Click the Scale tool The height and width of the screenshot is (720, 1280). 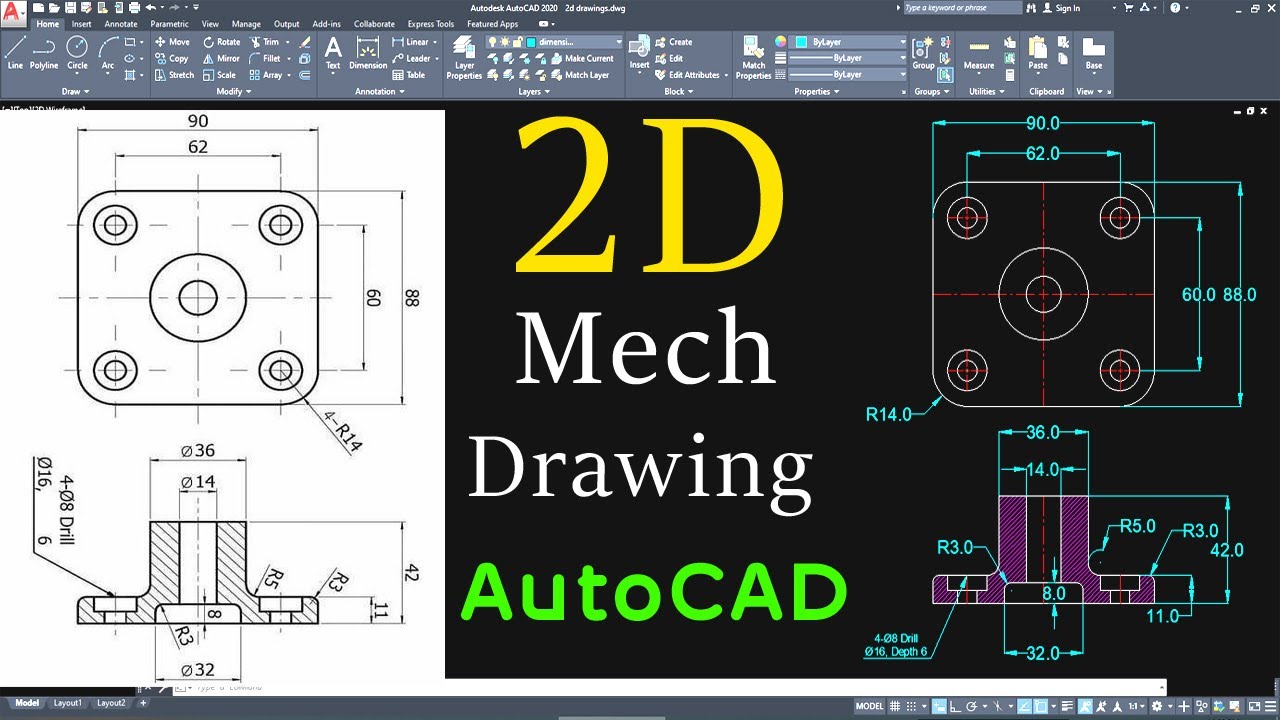tap(220, 75)
